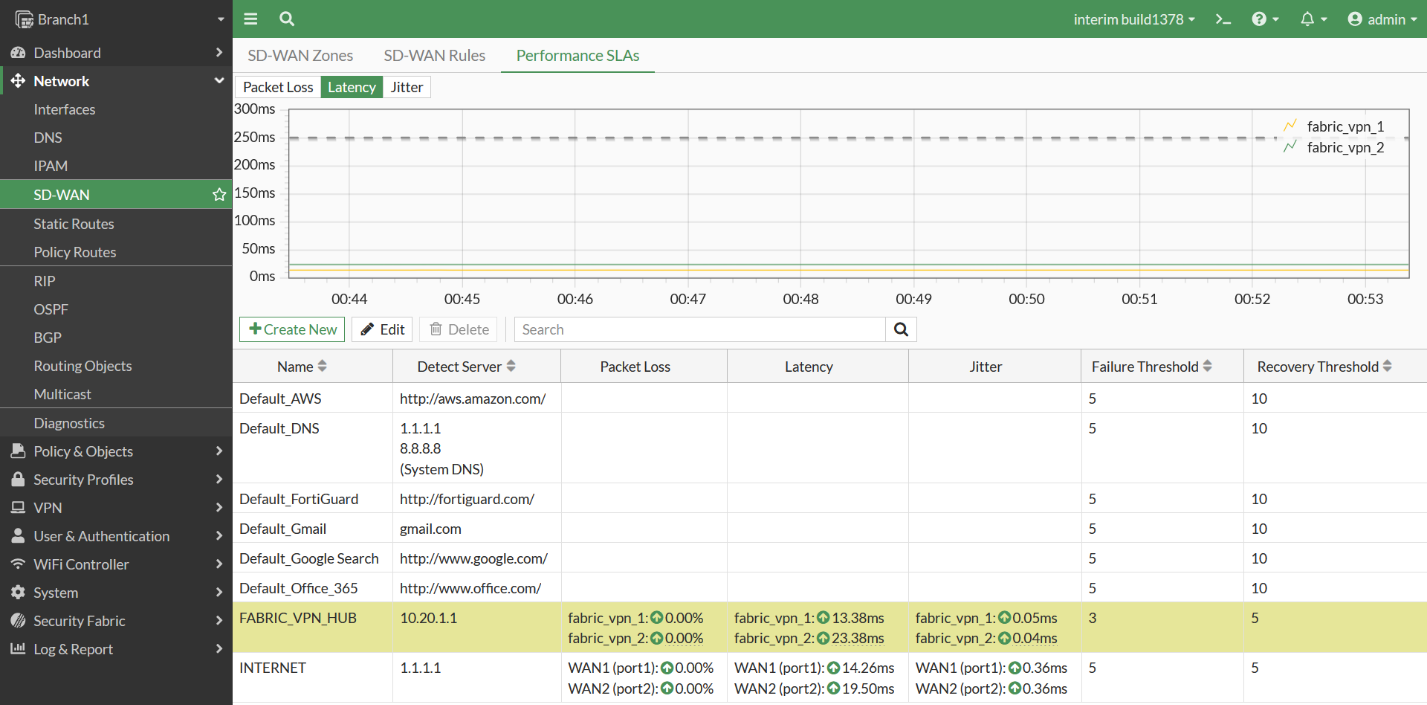Open the SD-WAN Rules tab
Viewport: 1427px width, 705px height.
(434, 55)
